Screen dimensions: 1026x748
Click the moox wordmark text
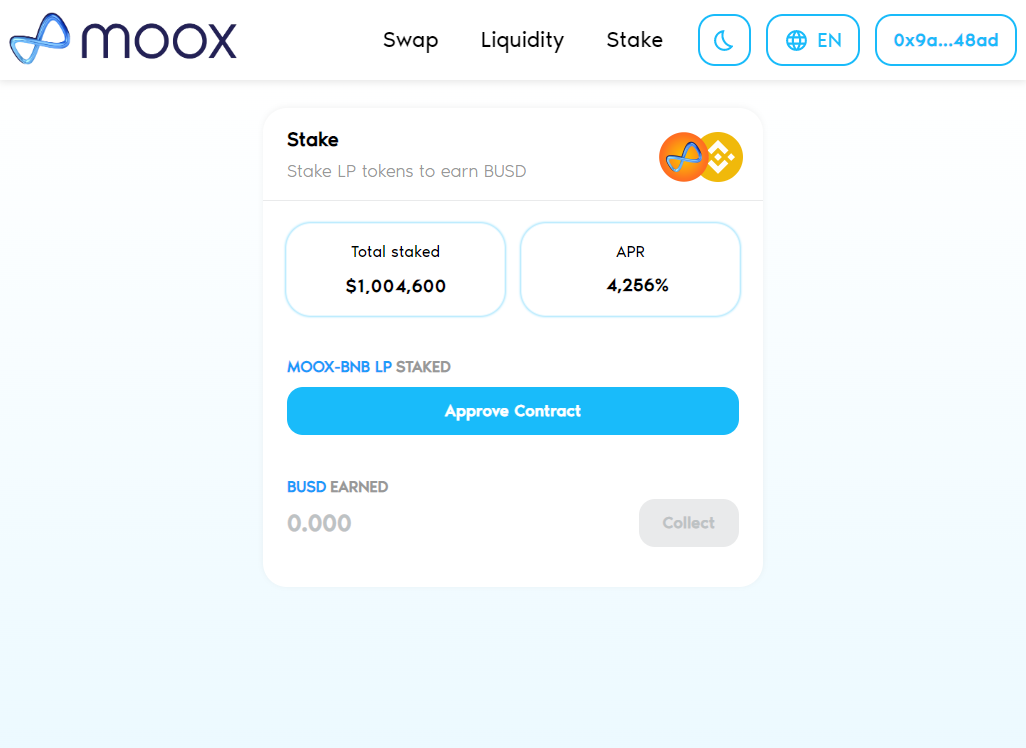pos(159,41)
